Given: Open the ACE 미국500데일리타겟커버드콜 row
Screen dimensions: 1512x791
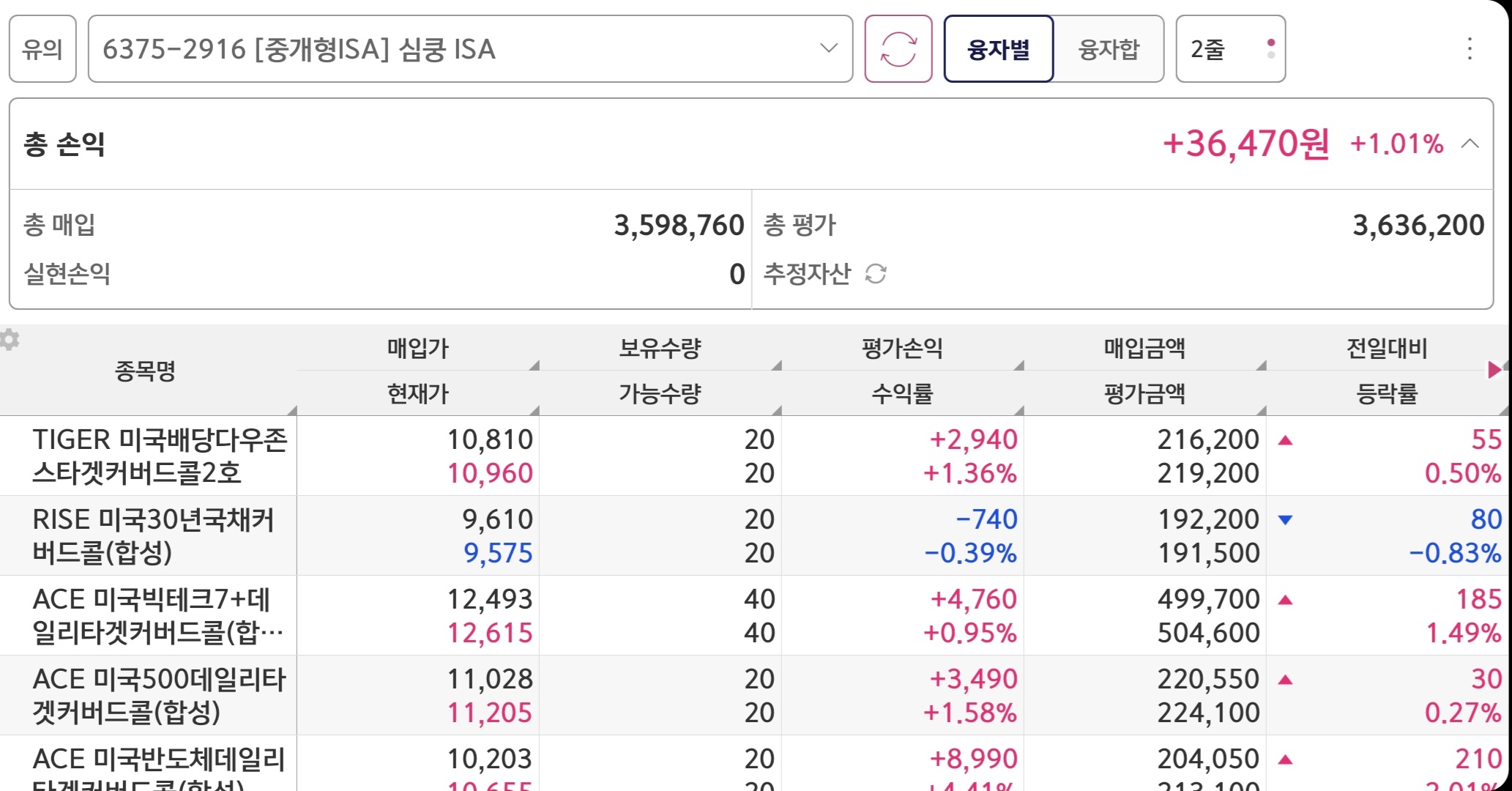Looking at the screenshot, I should tap(159, 695).
